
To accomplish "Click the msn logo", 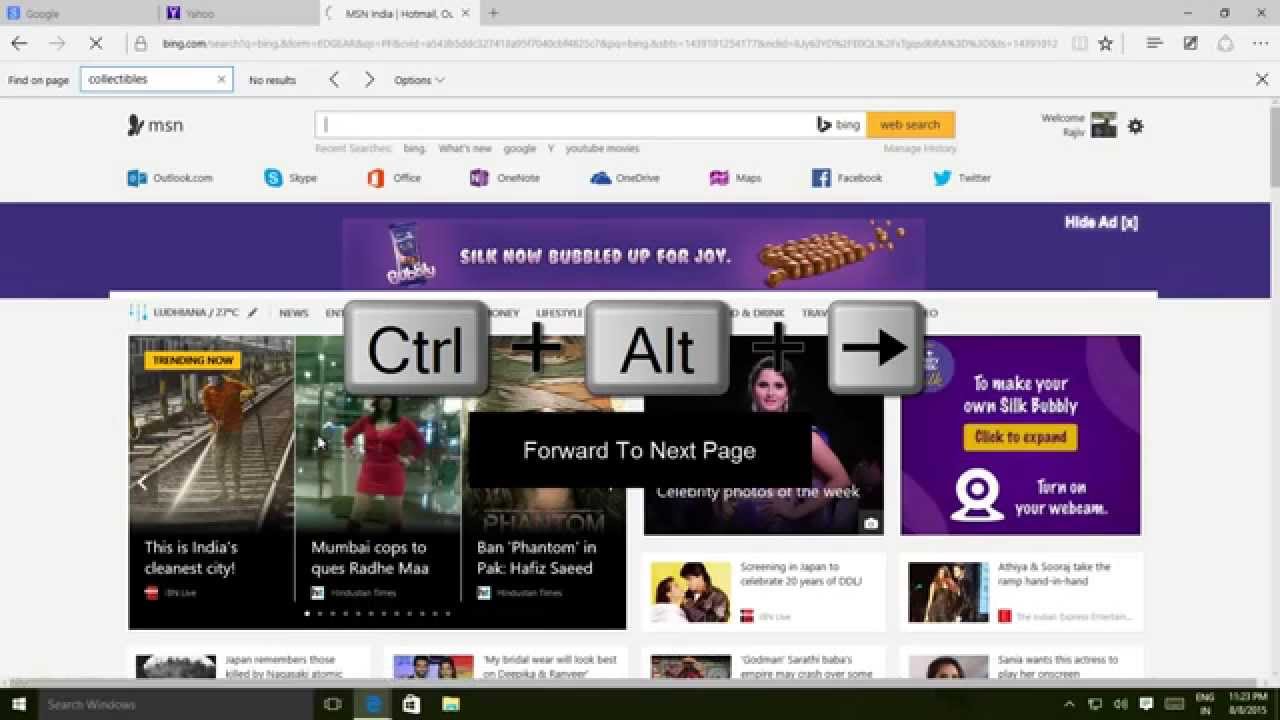I will 155,125.
